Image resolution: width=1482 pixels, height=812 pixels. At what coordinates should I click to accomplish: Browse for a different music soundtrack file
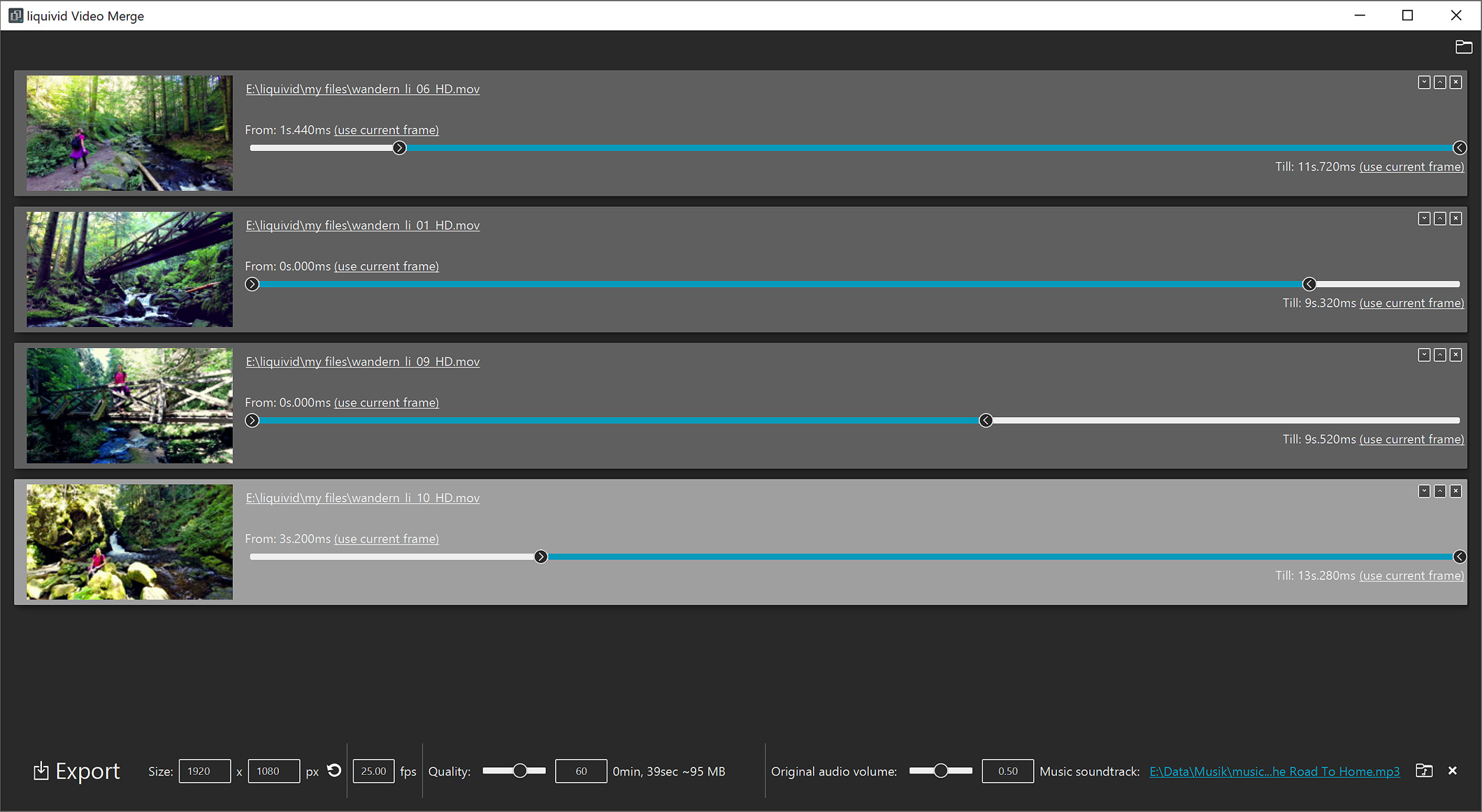click(x=1424, y=771)
